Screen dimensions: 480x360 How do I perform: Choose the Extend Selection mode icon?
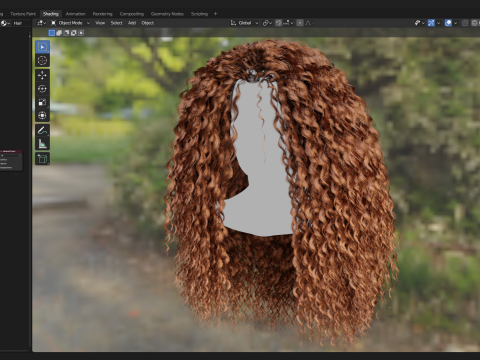(x=59, y=33)
